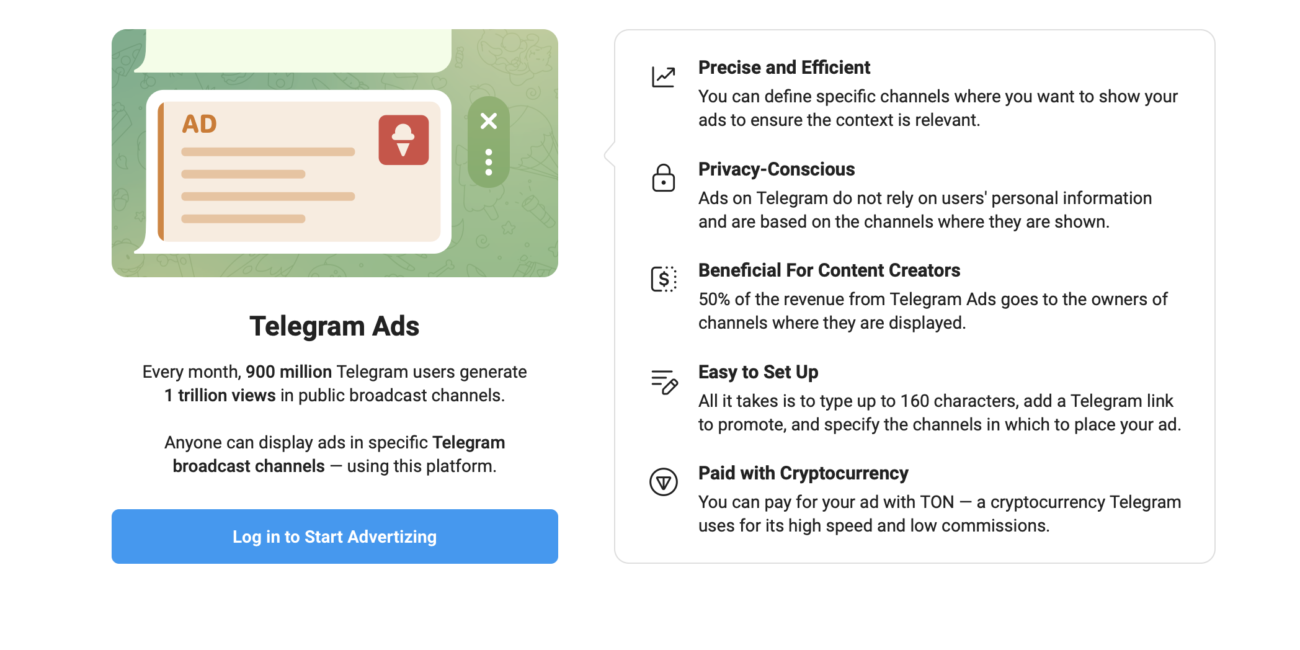This screenshot has height=650, width=1300.
Task: Click the Paid with Cryptocurrency heading
Action: (x=803, y=472)
